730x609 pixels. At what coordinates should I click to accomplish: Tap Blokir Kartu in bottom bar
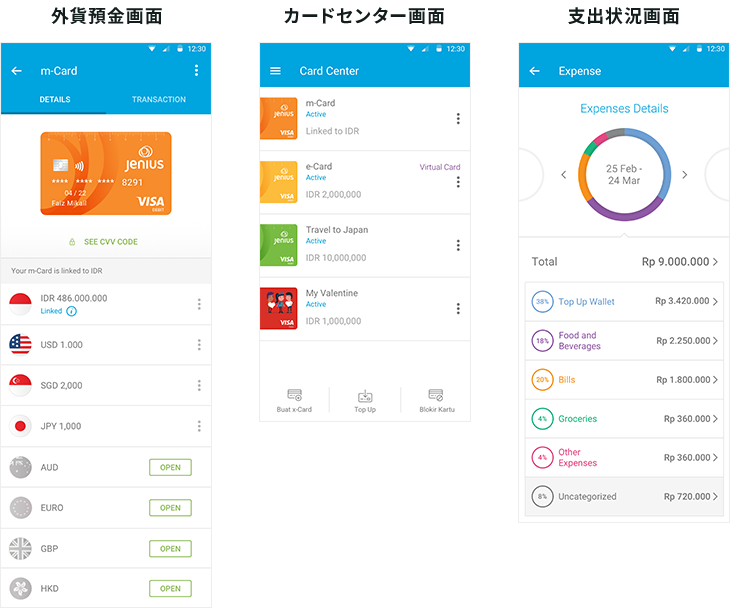coord(437,400)
